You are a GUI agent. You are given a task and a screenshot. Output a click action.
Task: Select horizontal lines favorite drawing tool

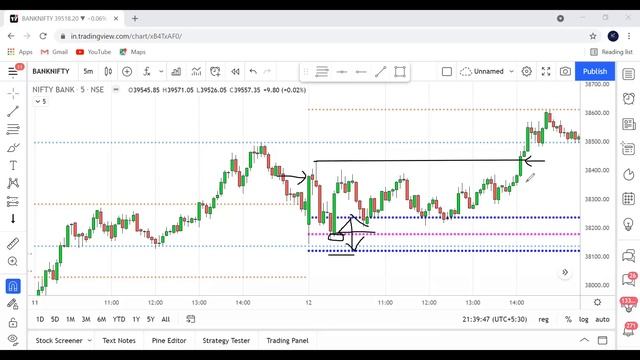point(322,72)
